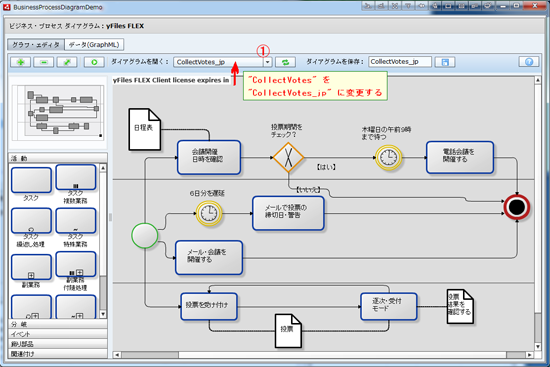Click the green play layout button
550x367 pixels.
point(94,62)
